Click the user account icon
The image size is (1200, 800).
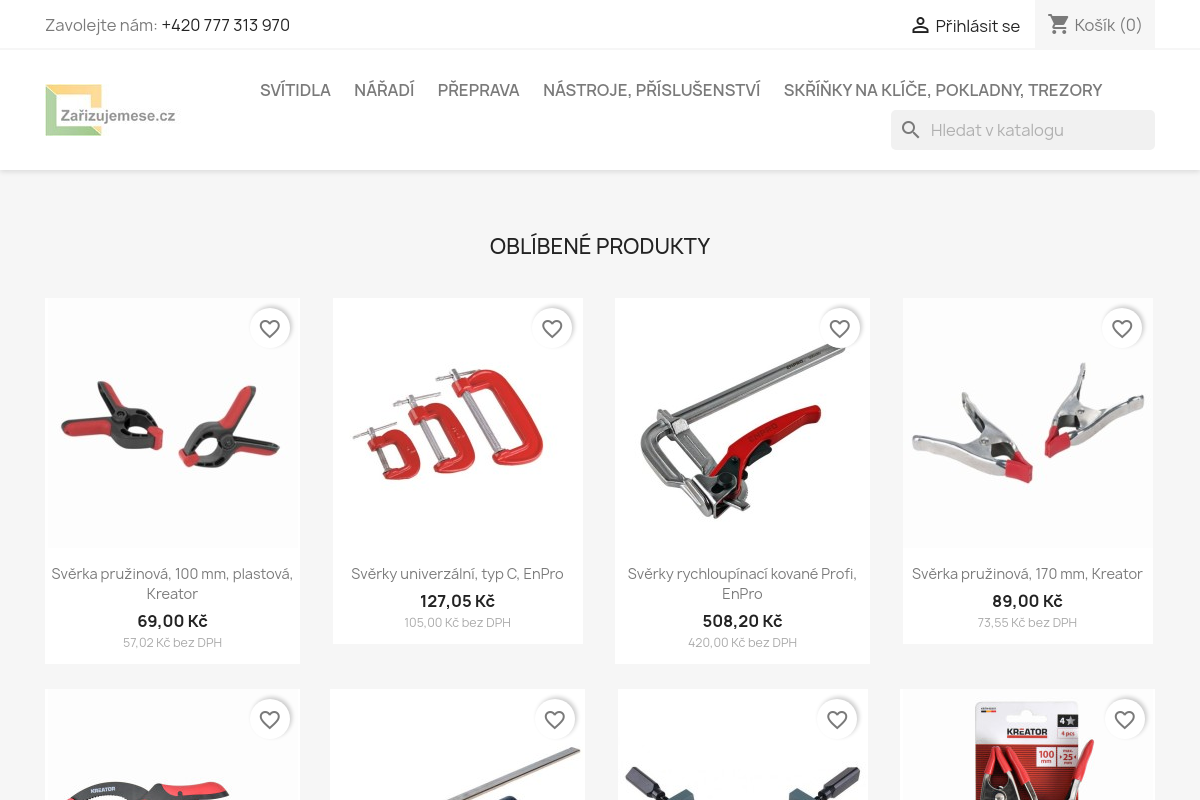(x=920, y=25)
